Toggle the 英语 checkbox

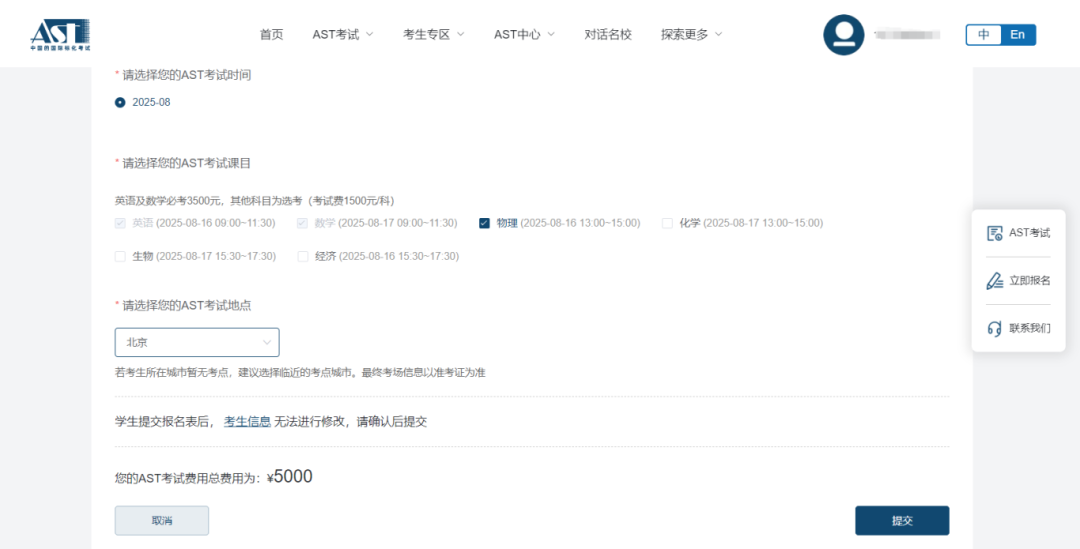tap(120, 223)
